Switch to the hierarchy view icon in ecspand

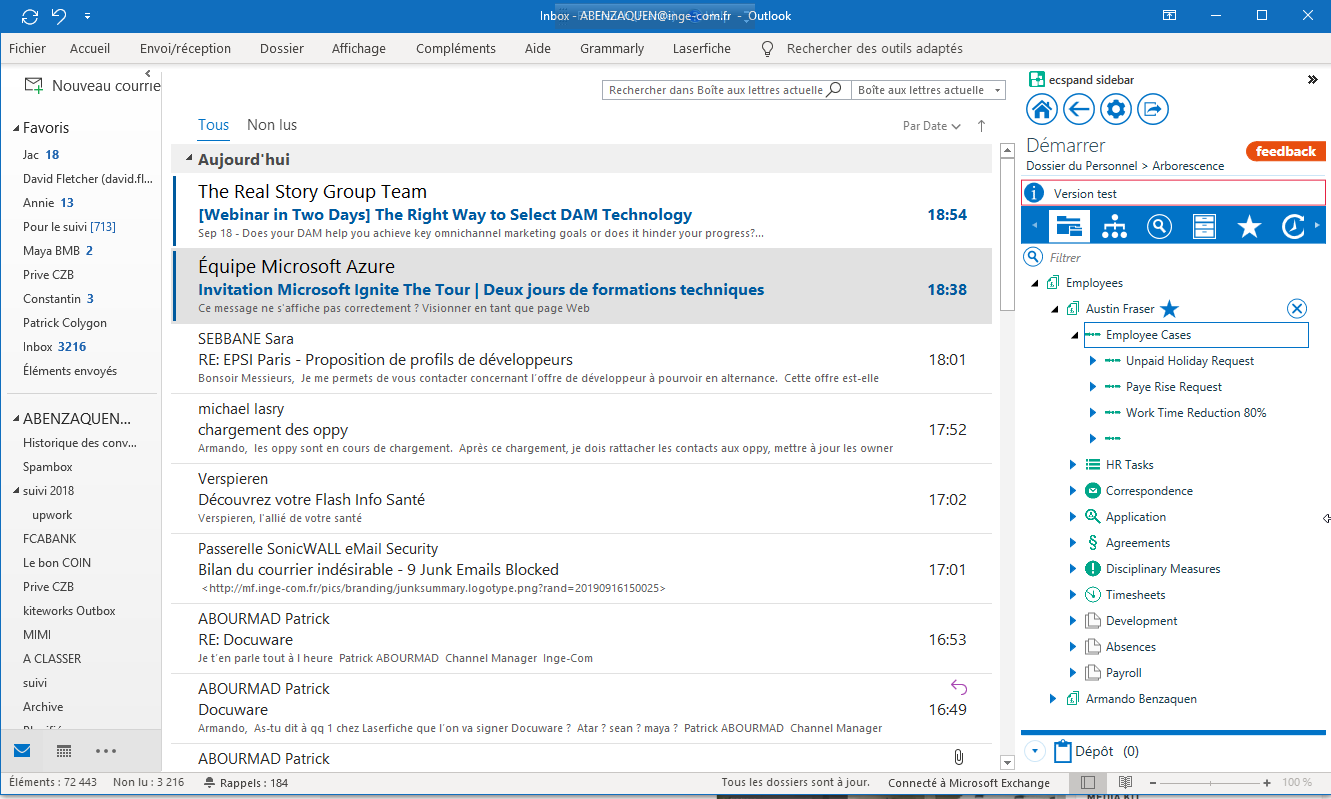pos(1114,227)
